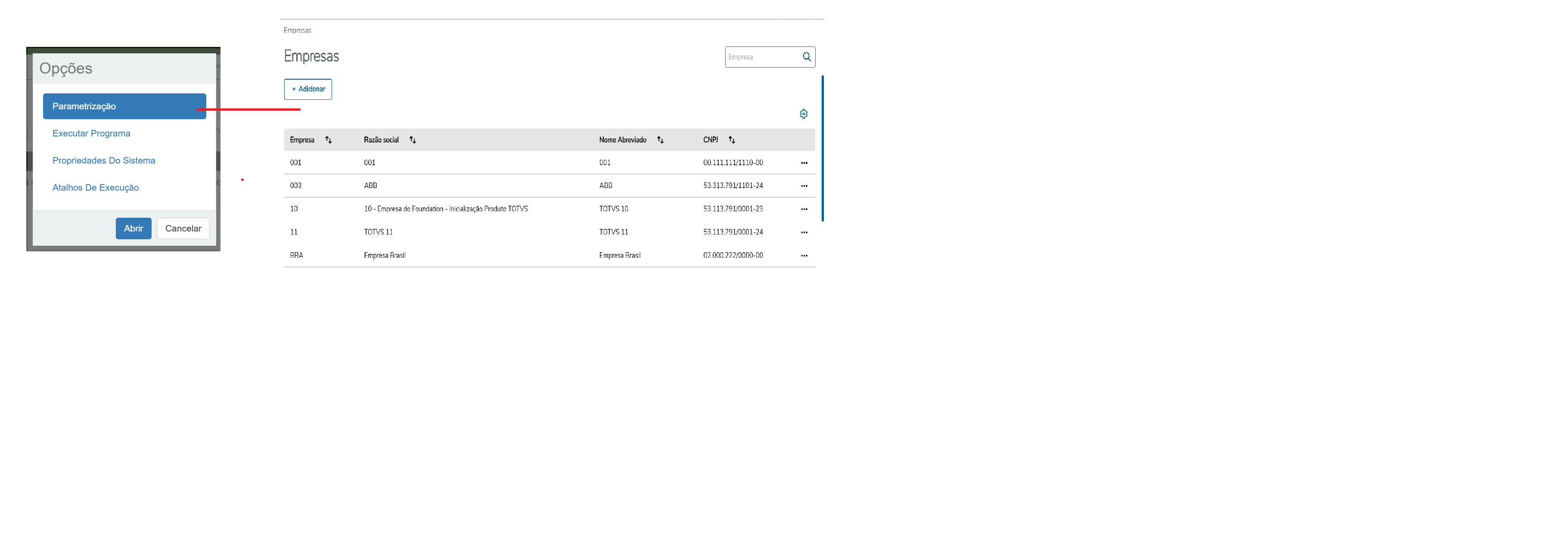This screenshot has width=1568, height=534.
Task: Select Executar Programa option
Action: 91,133
